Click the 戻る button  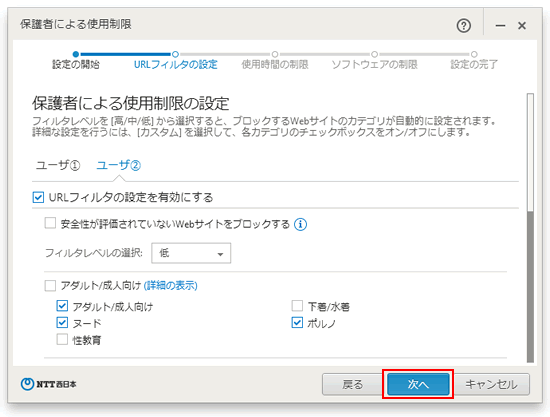click(x=353, y=384)
